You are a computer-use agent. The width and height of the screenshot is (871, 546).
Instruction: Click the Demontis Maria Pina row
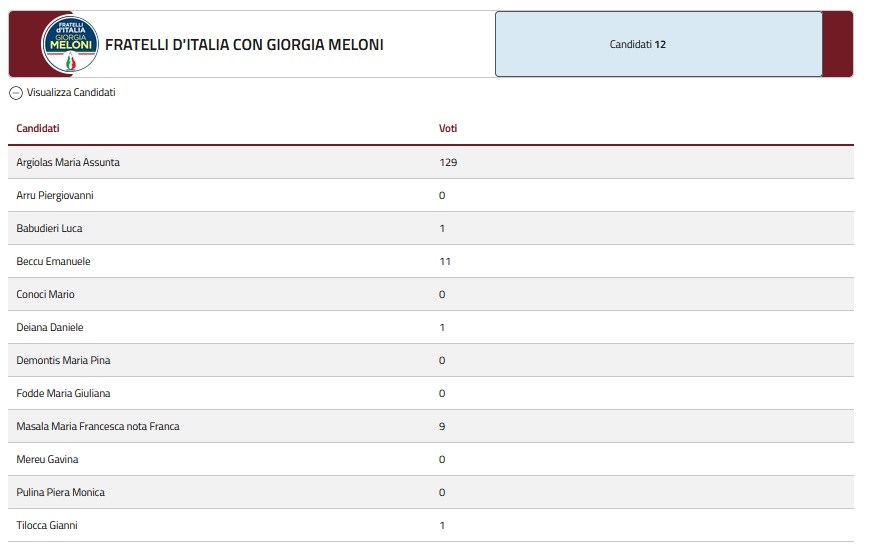(x=431, y=360)
